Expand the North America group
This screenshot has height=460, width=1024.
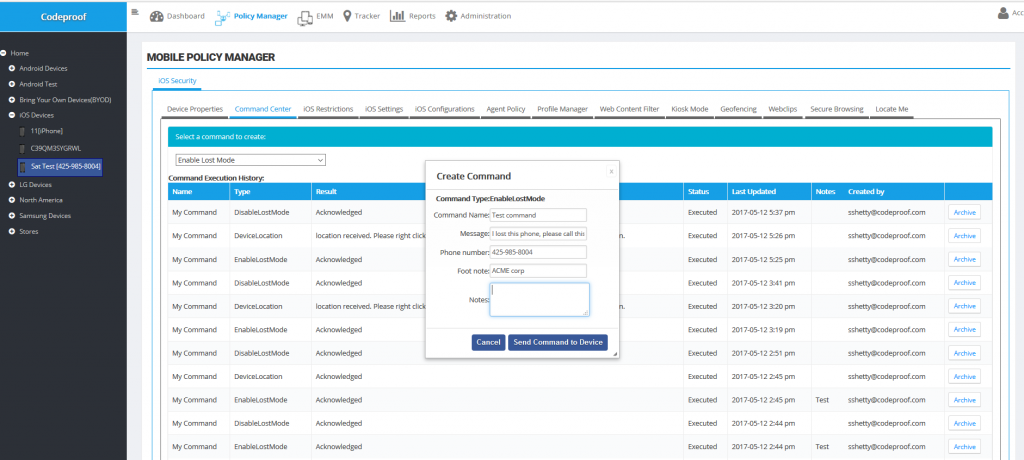point(12,200)
